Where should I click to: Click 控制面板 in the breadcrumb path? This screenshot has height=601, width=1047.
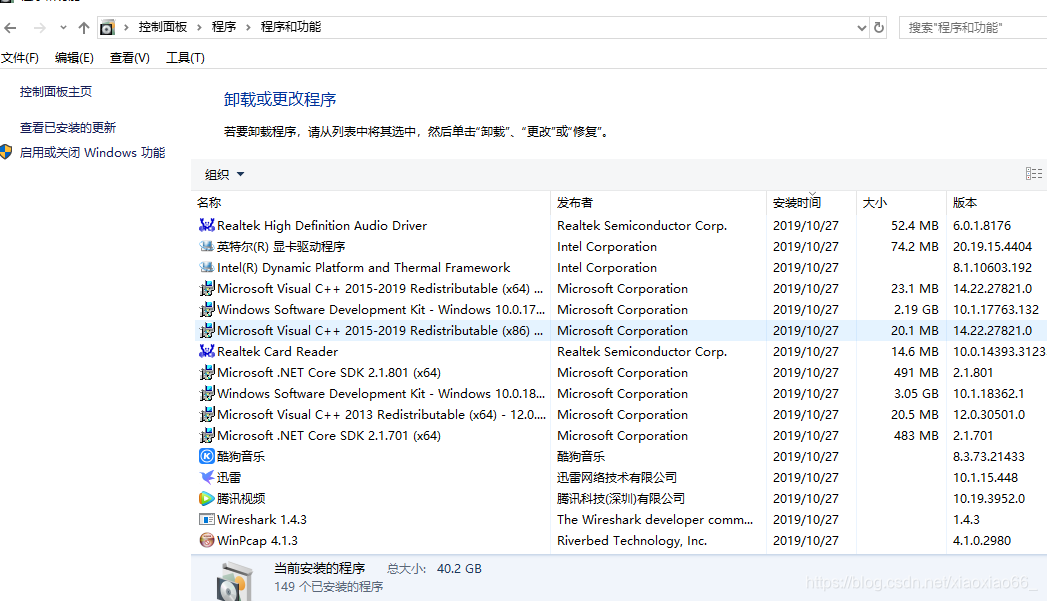pos(162,27)
